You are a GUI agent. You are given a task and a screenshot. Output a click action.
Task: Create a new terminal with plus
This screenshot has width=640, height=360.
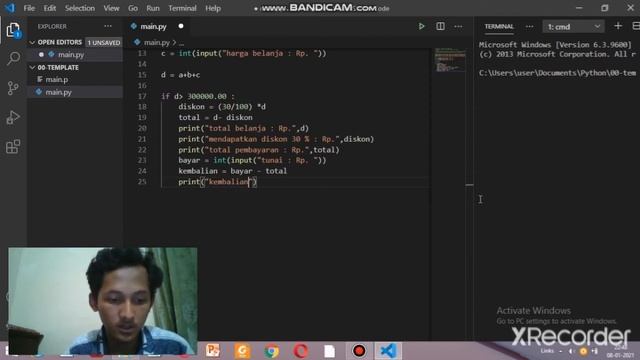coord(618,26)
